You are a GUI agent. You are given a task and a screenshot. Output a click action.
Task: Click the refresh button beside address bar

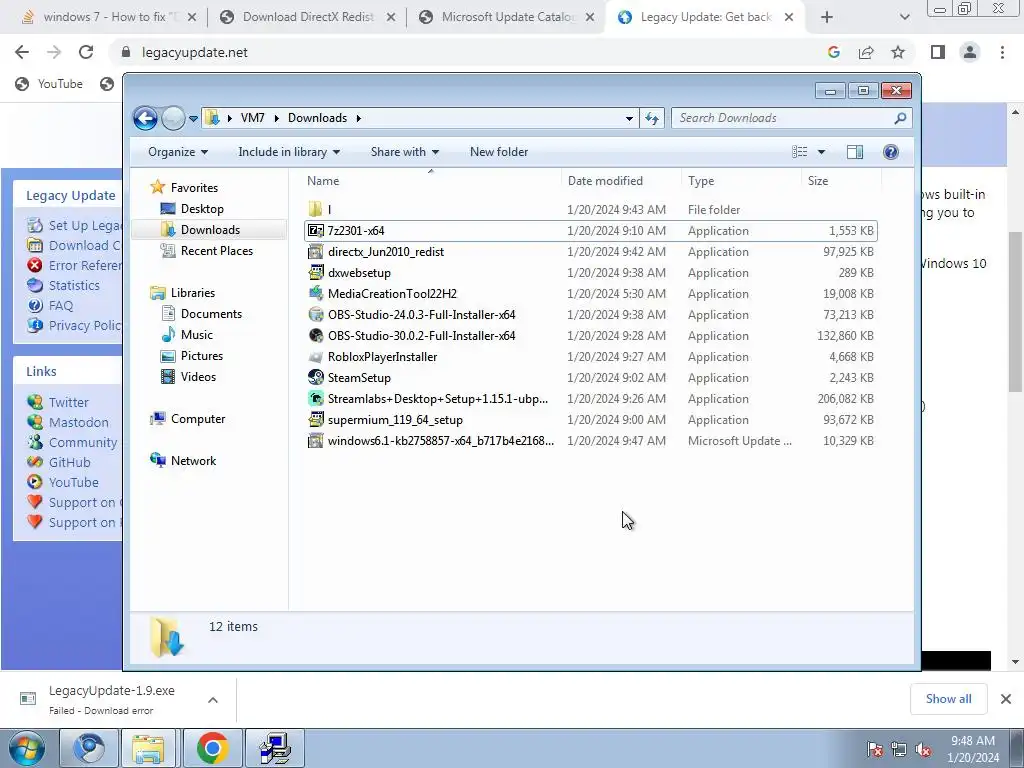coord(652,118)
